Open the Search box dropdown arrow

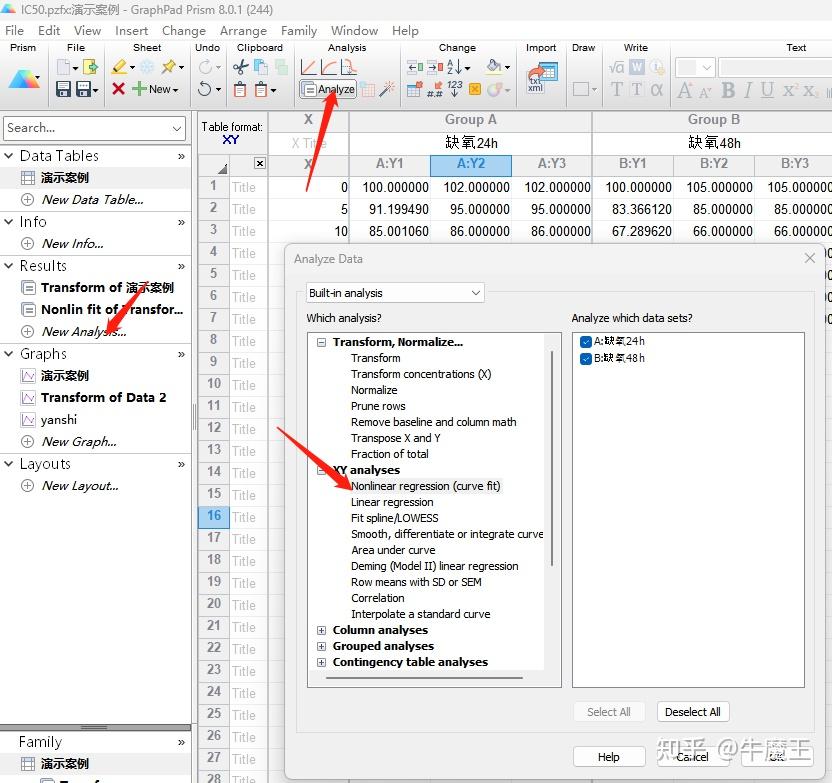click(x=177, y=128)
